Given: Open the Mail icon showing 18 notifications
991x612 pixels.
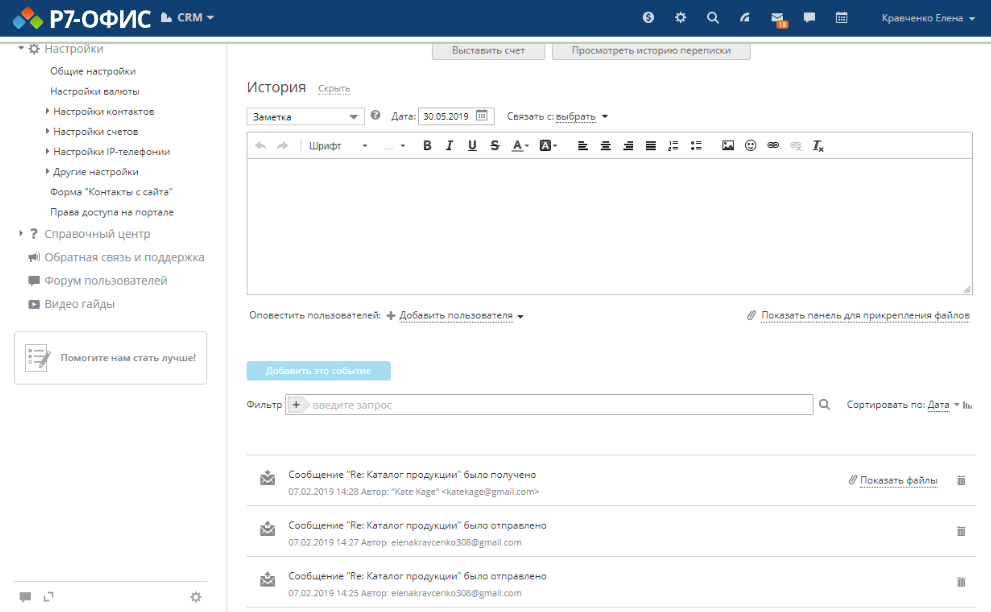Looking at the screenshot, I should pos(777,16).
